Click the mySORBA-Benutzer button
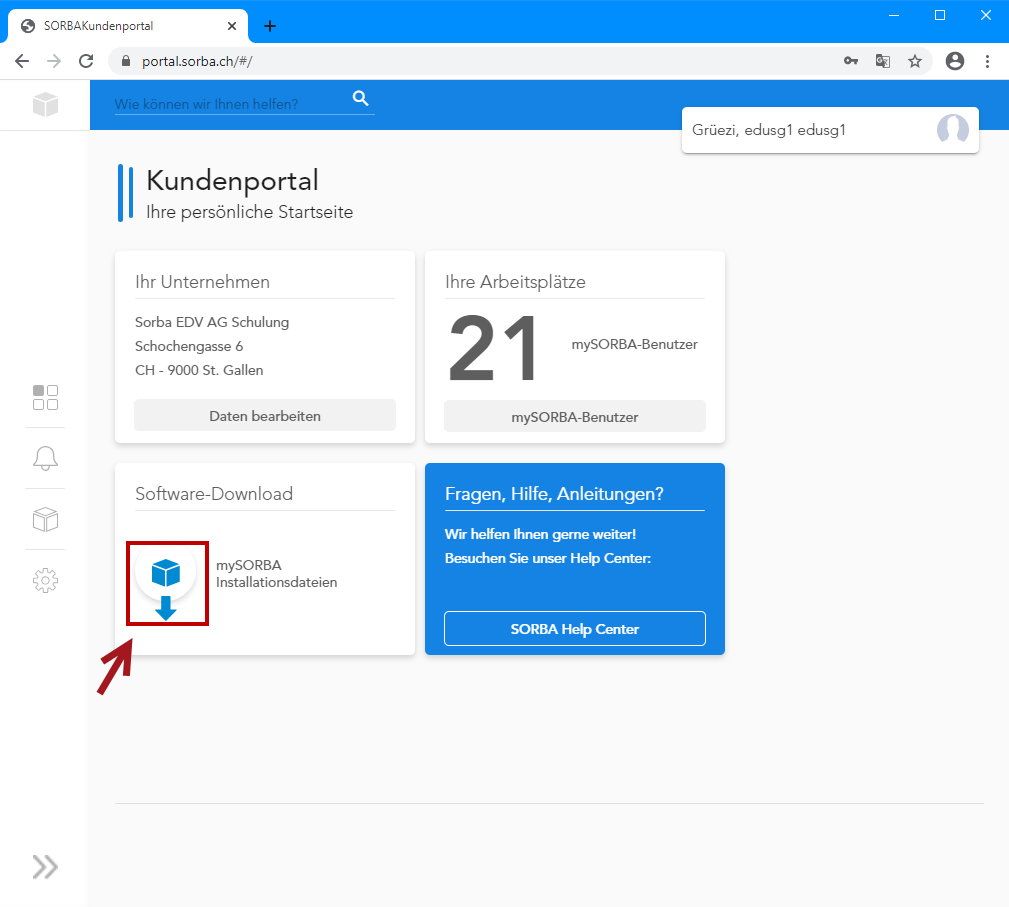The width and height of the screenshot is (1009, 907). click(575, 417)
